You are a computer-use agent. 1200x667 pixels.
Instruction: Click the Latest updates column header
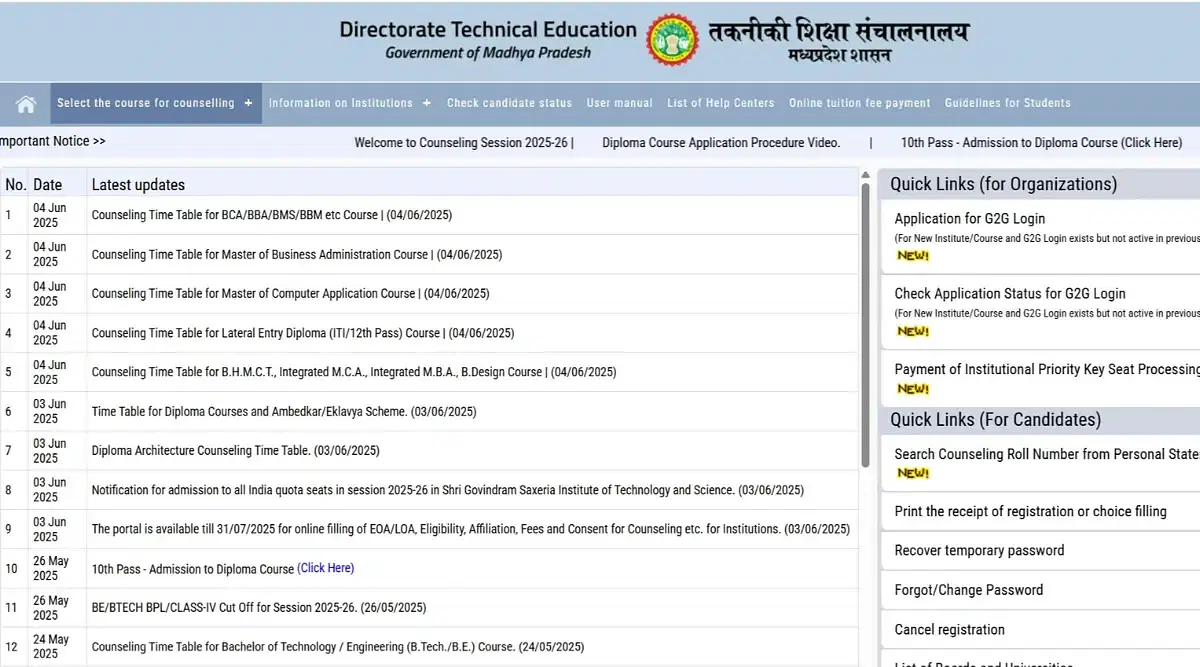click(138, 184)
